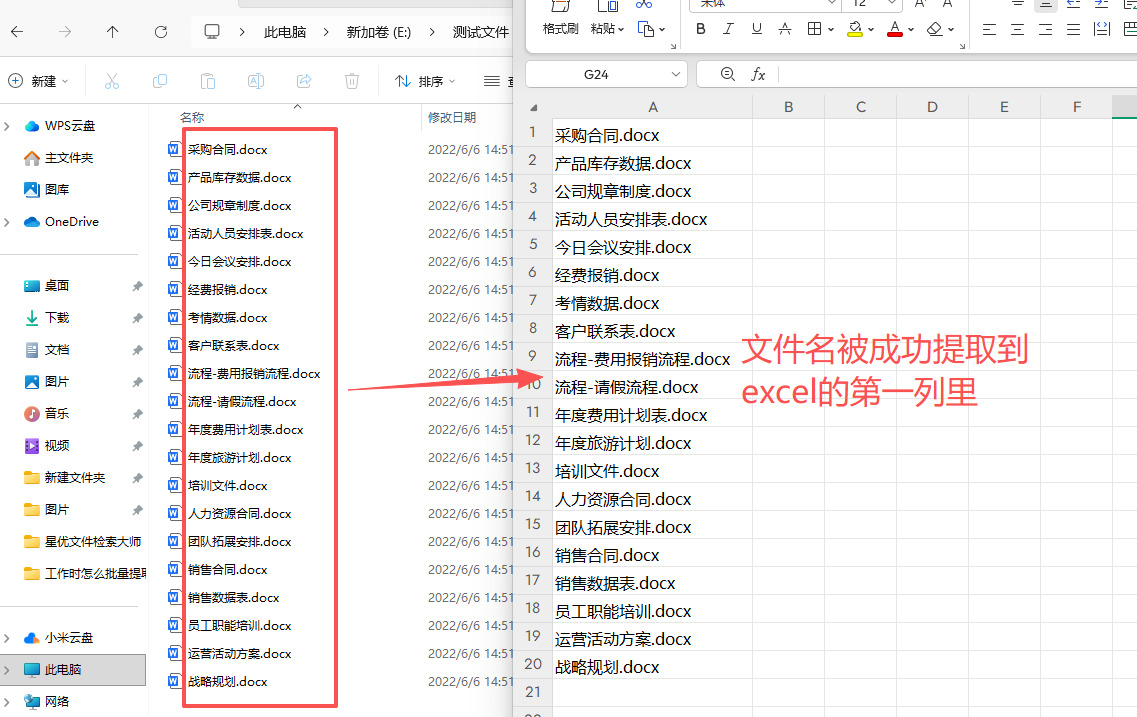Click the formula bar input field
This screenshot has height=717, width=1137.
tap(957, 74)
